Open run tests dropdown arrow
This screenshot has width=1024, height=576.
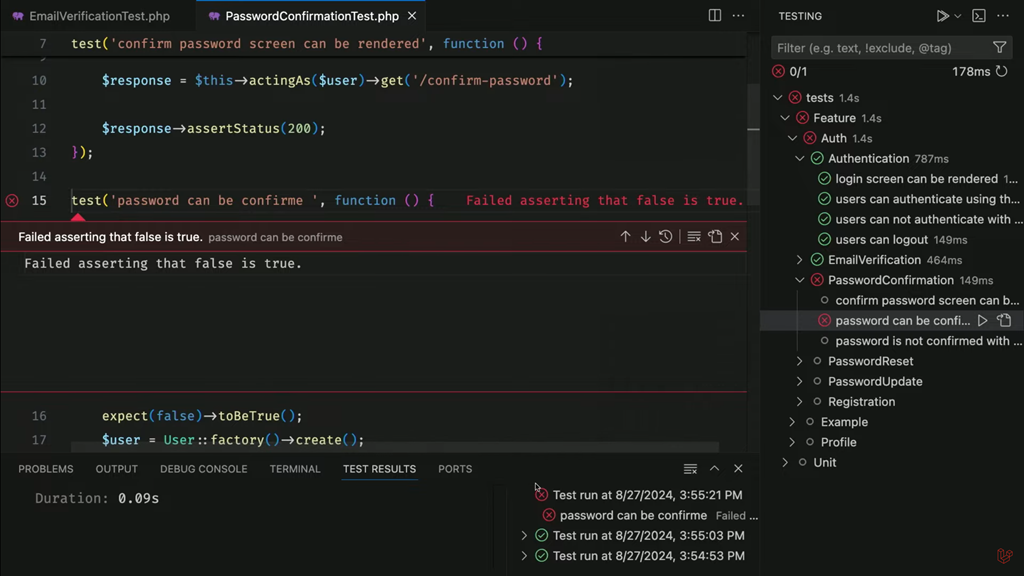pyautogui.click(x=957, y=16)
